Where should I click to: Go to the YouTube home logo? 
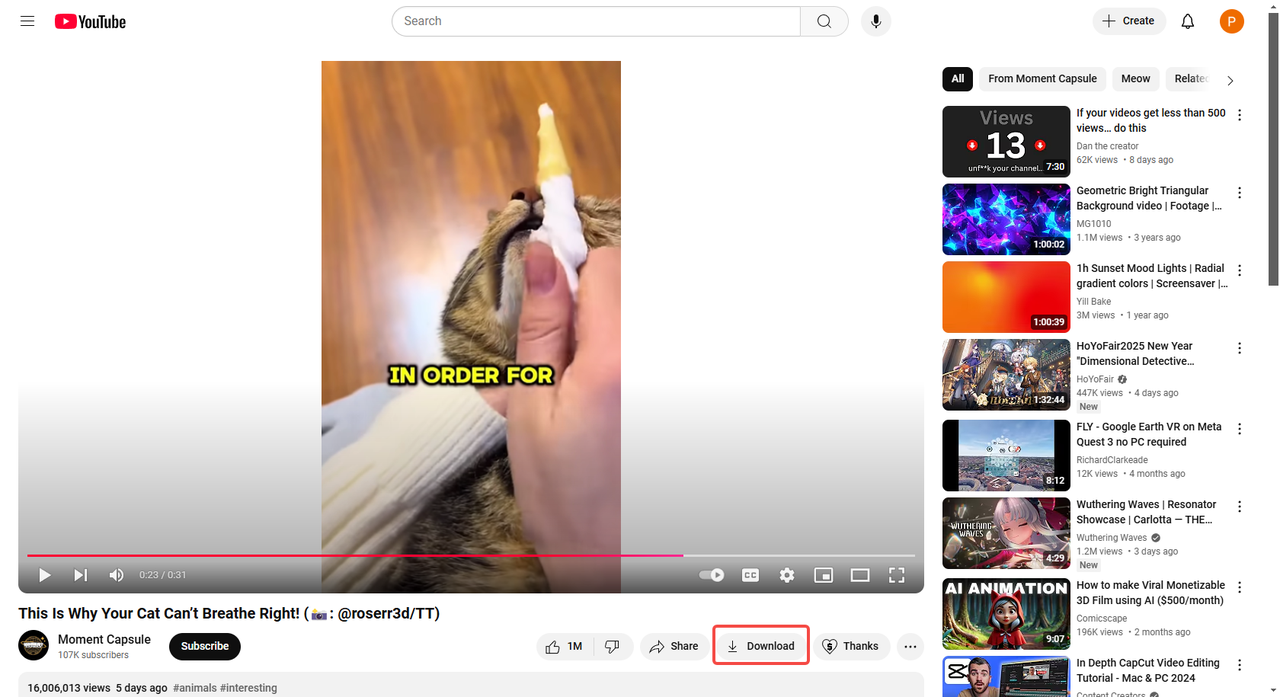coord(90,21)
